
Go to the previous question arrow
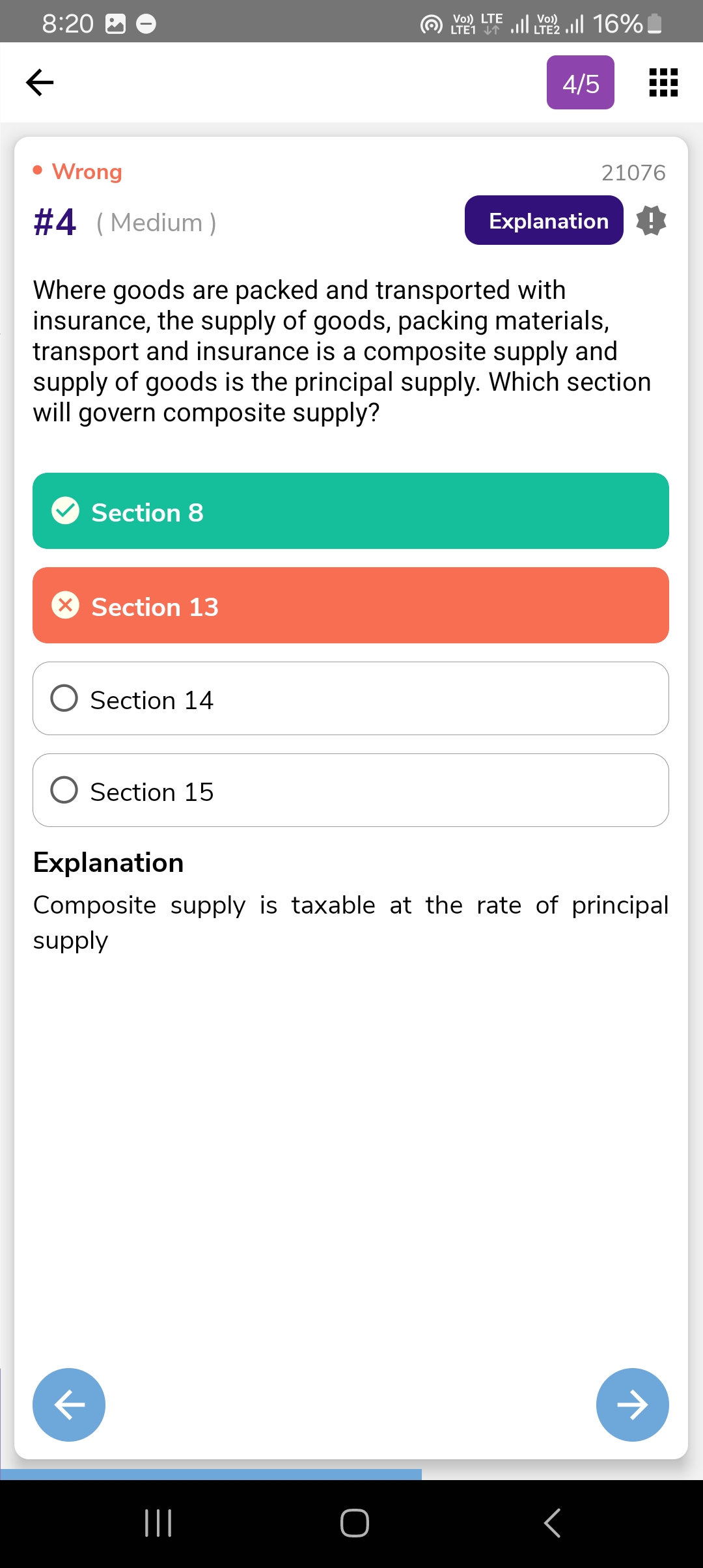pyautogui.click(x=69, y=1405)
